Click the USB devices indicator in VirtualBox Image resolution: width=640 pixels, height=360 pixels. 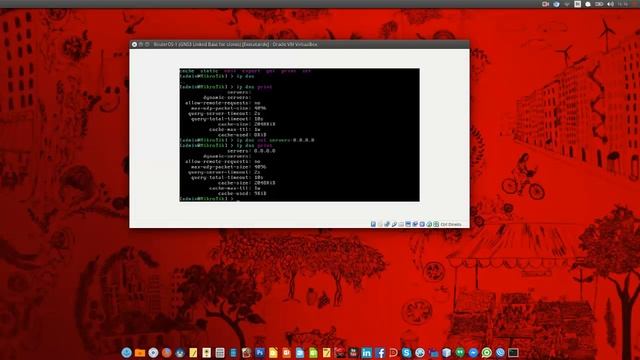click(394, 224)
